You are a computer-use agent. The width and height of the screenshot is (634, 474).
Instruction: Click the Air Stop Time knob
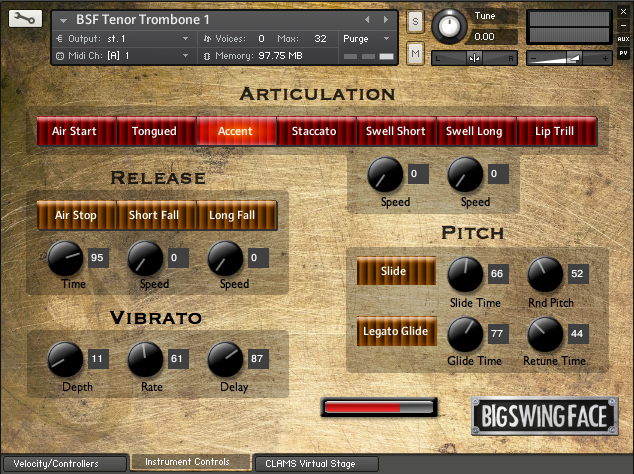65,258
